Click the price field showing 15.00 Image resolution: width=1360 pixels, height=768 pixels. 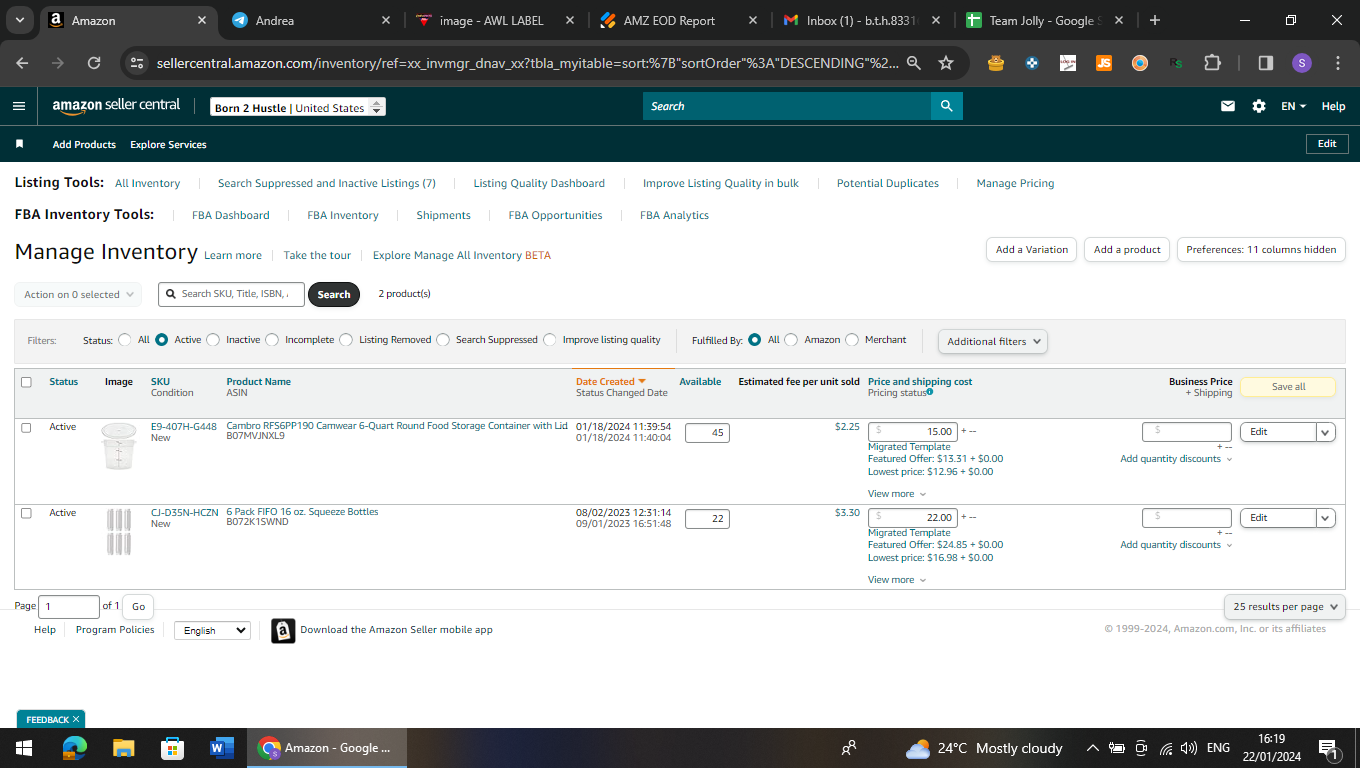[x=912, y=432]
